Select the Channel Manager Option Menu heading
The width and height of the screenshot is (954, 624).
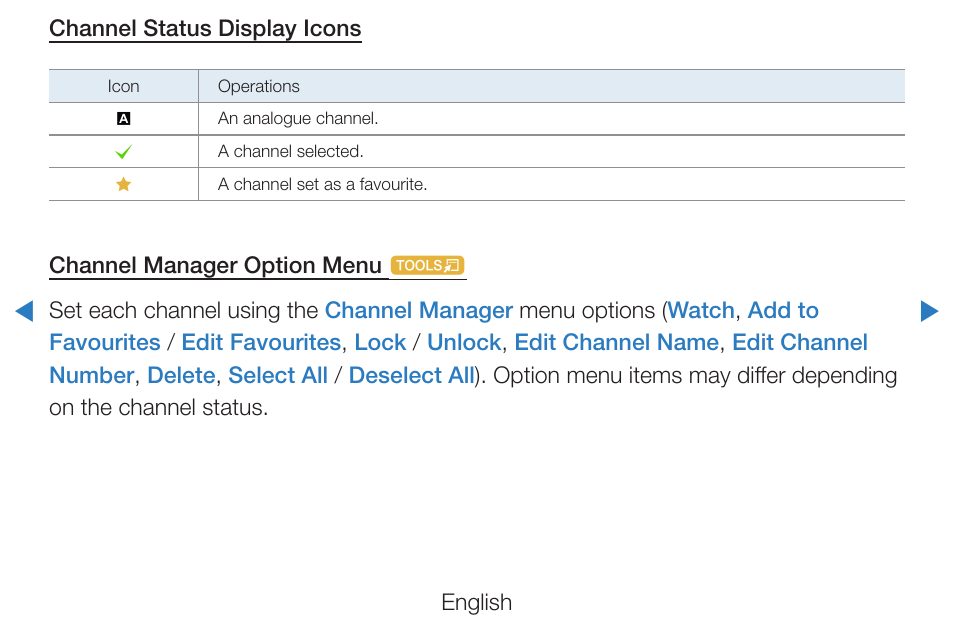[215, 265]
